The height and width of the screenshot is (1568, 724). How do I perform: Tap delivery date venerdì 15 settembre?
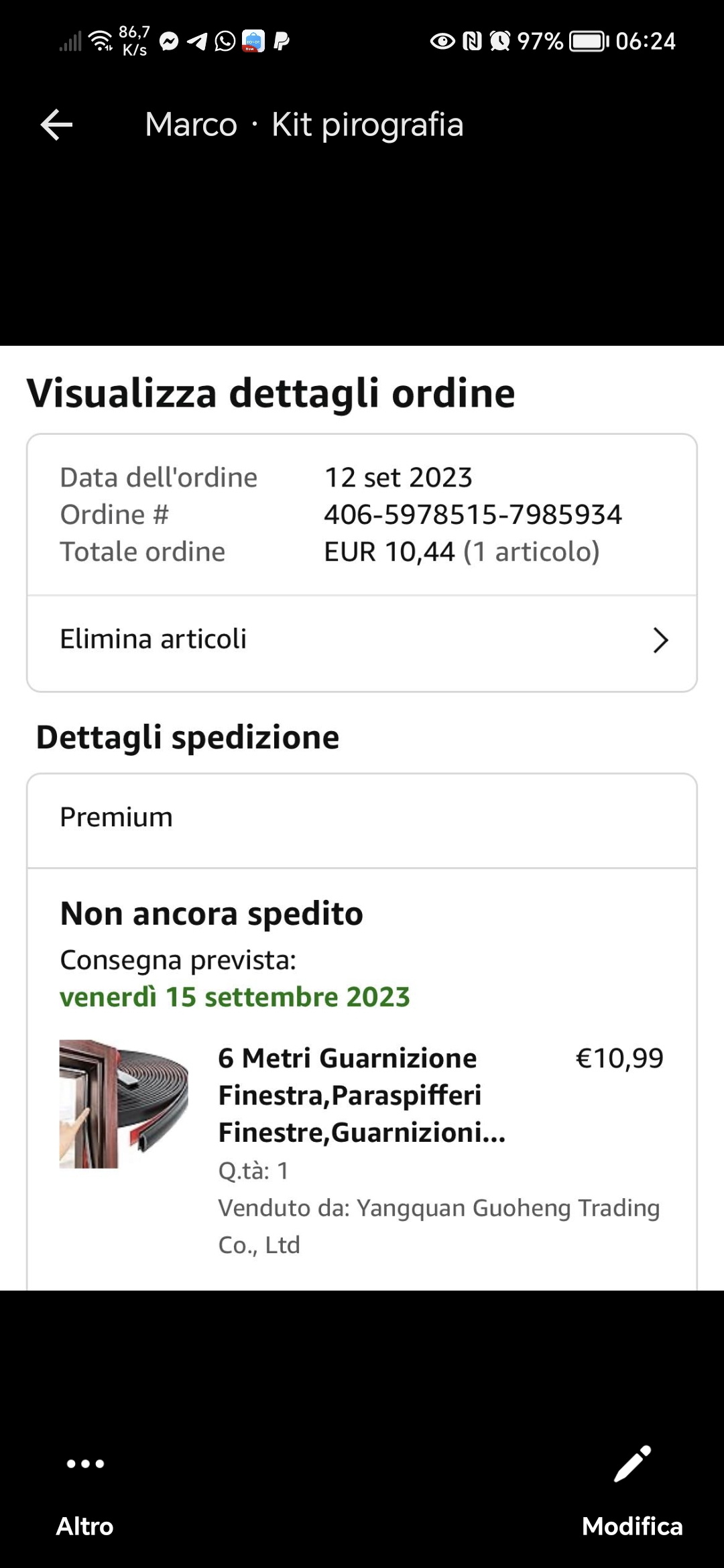(x=235, y=997)
